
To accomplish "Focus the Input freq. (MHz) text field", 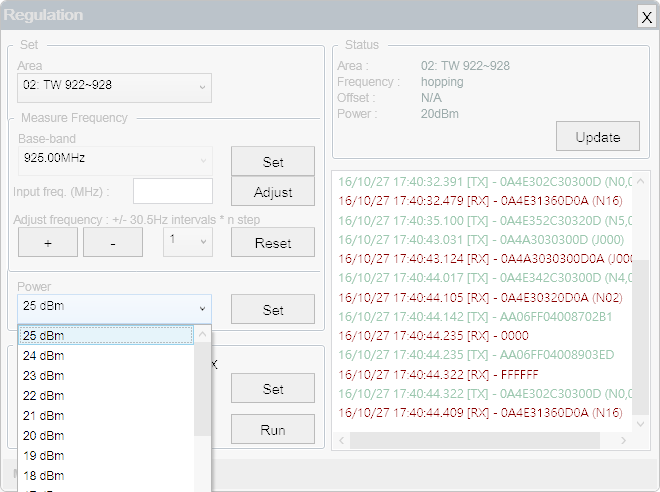I will 173,191.
